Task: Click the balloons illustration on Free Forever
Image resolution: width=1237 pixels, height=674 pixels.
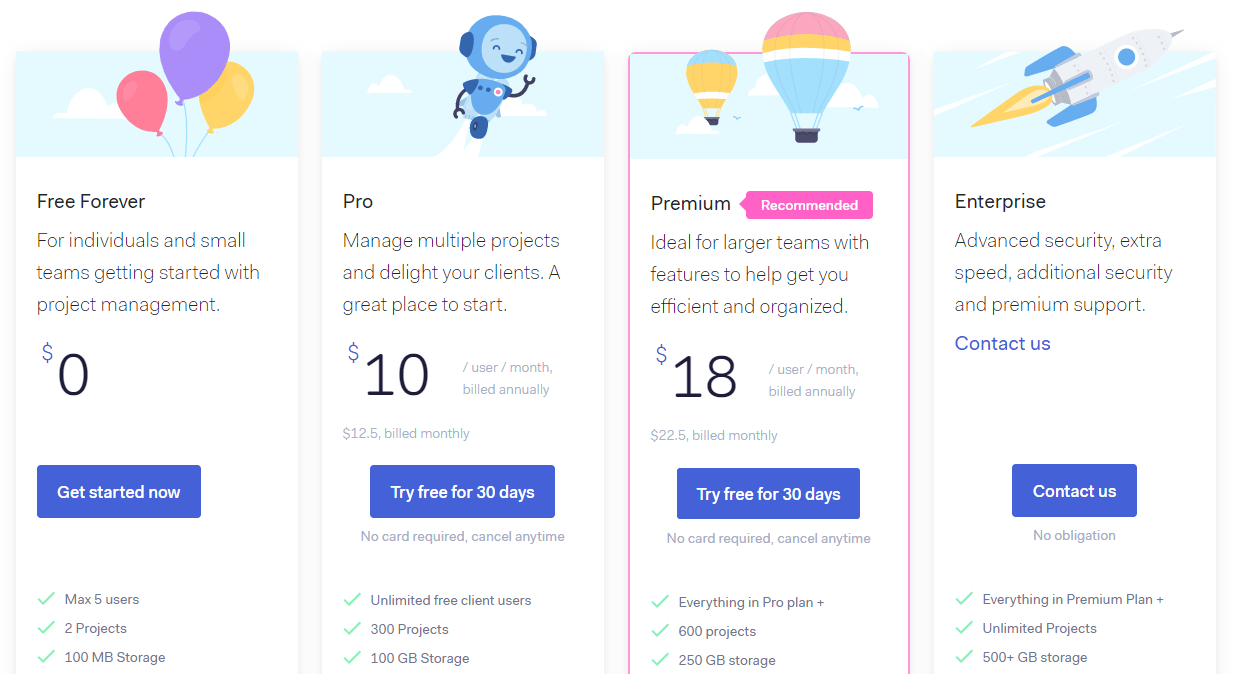Action: coord(185,80)
